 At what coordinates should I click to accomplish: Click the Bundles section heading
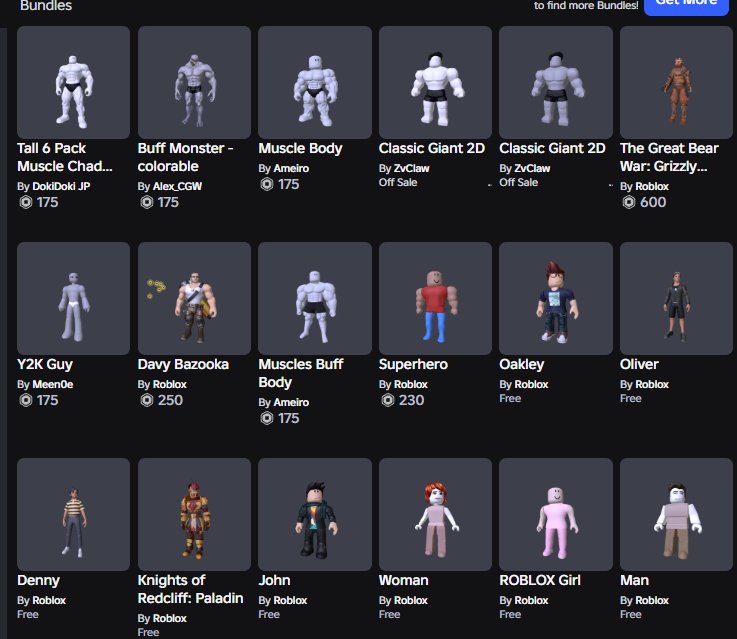click(x=46, y=6)
